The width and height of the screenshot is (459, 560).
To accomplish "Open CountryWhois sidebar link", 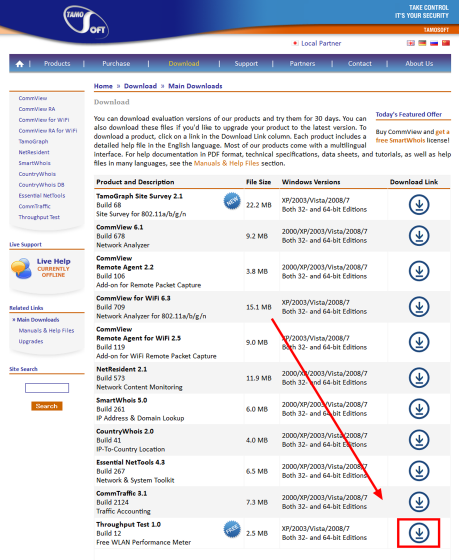I will pos(37,174).
